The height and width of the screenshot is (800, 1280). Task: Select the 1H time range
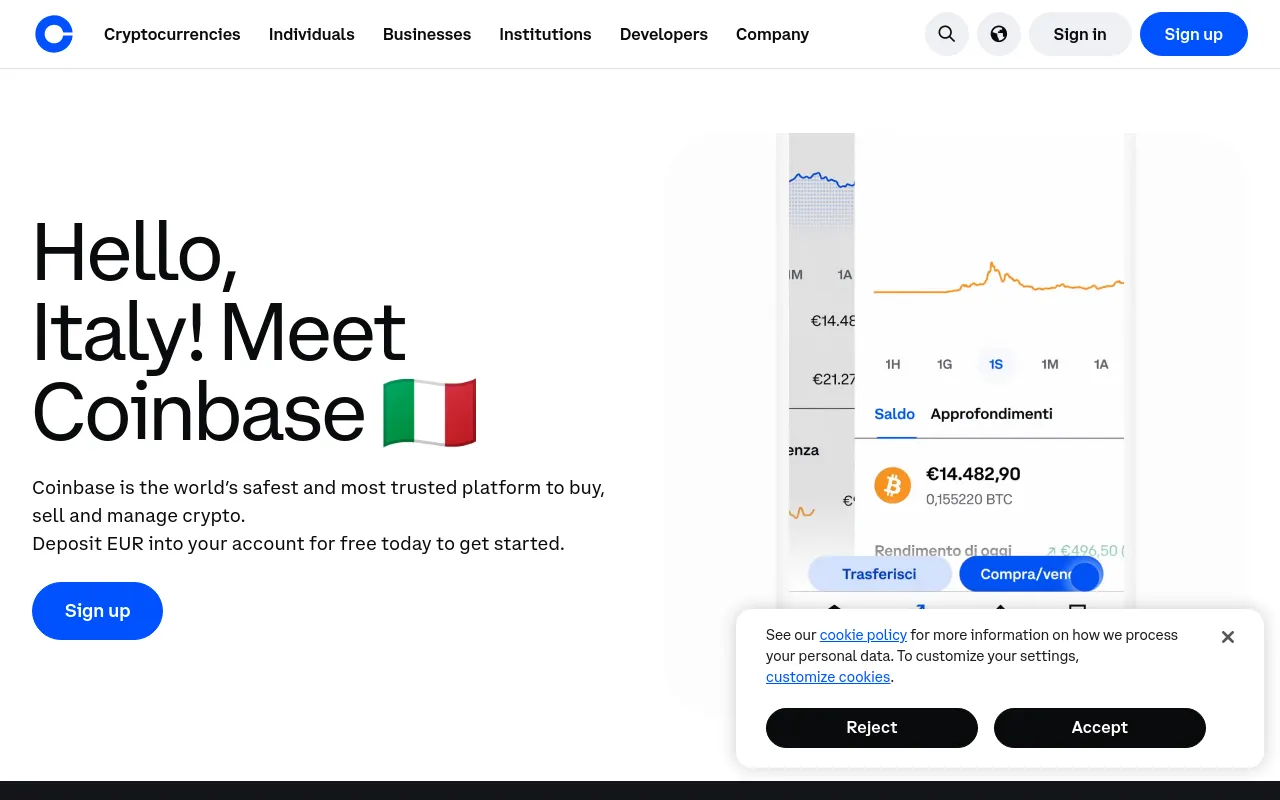click(x=892, y=364)
